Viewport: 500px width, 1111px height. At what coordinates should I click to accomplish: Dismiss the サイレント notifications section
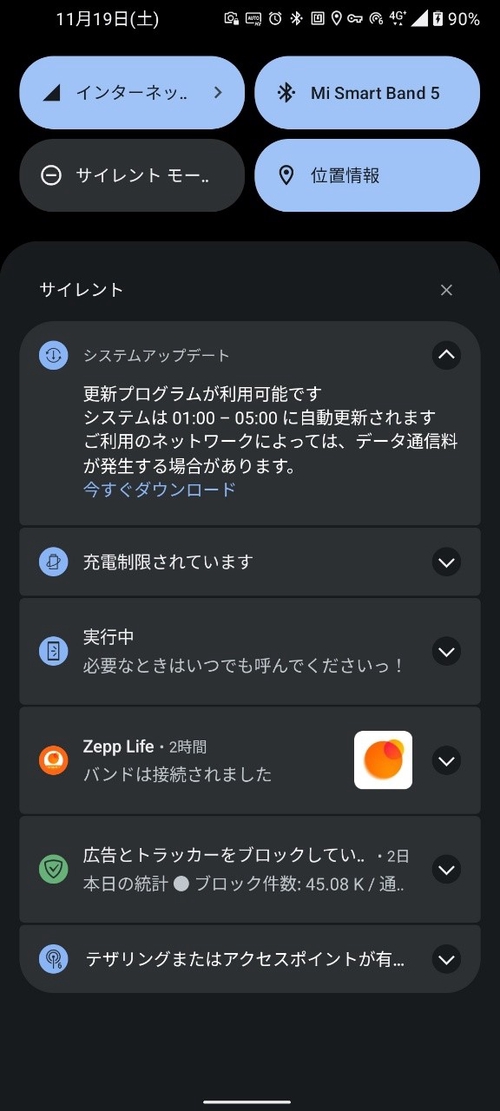point(446,290)
